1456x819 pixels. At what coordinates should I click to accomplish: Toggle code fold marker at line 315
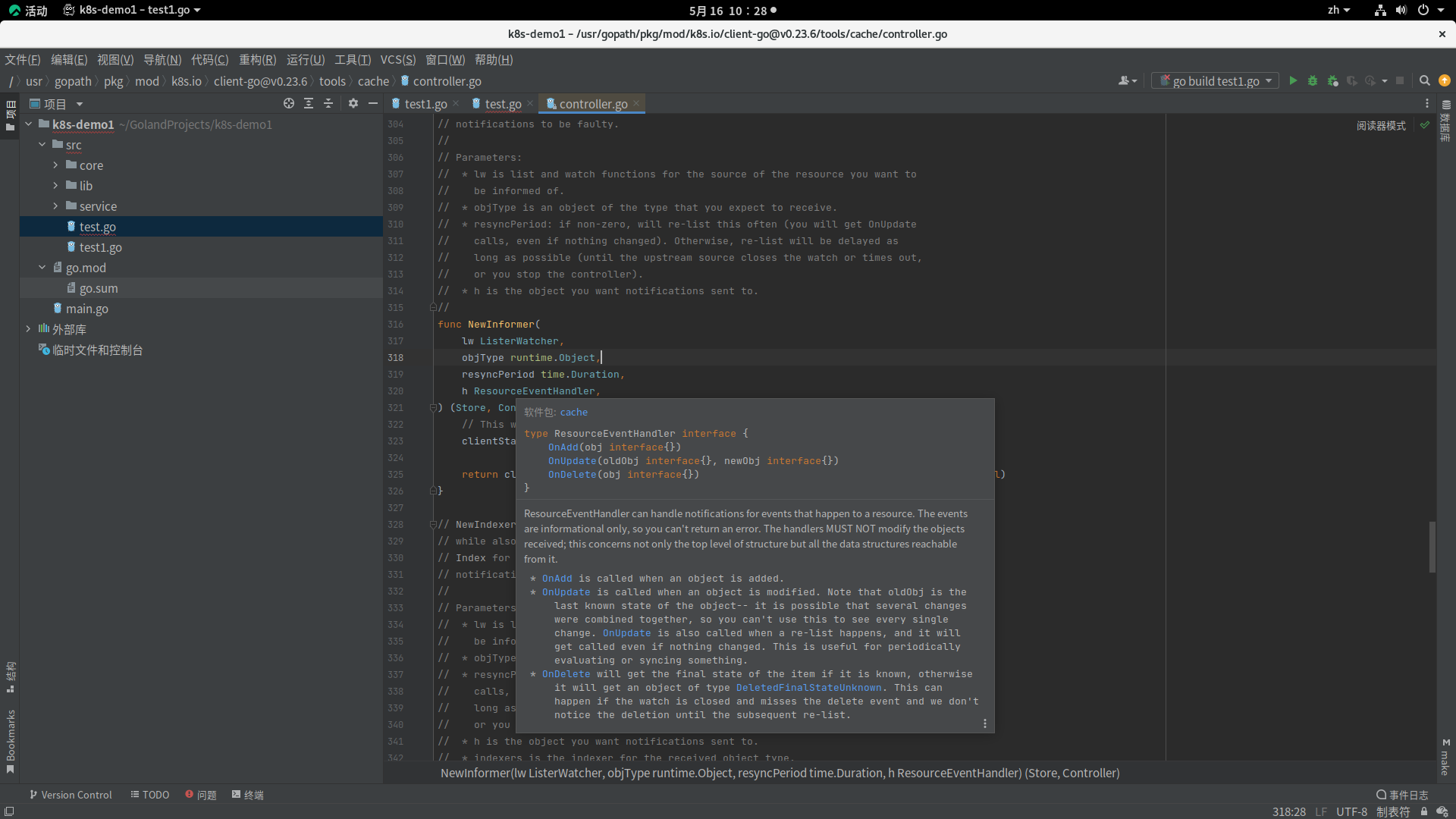[x=433, y=308]
